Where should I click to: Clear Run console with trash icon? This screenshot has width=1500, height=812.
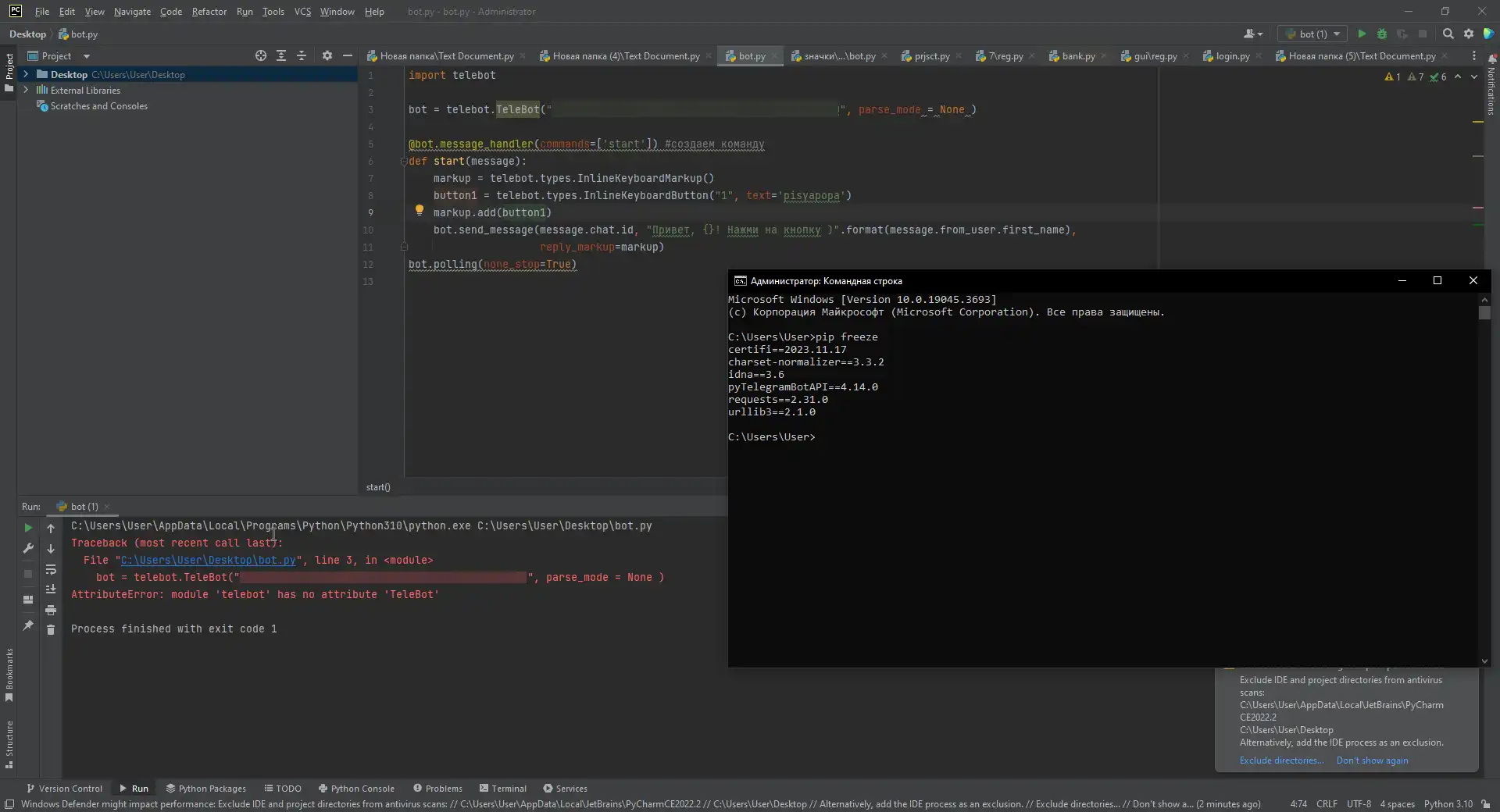click(x=51, y=629)
